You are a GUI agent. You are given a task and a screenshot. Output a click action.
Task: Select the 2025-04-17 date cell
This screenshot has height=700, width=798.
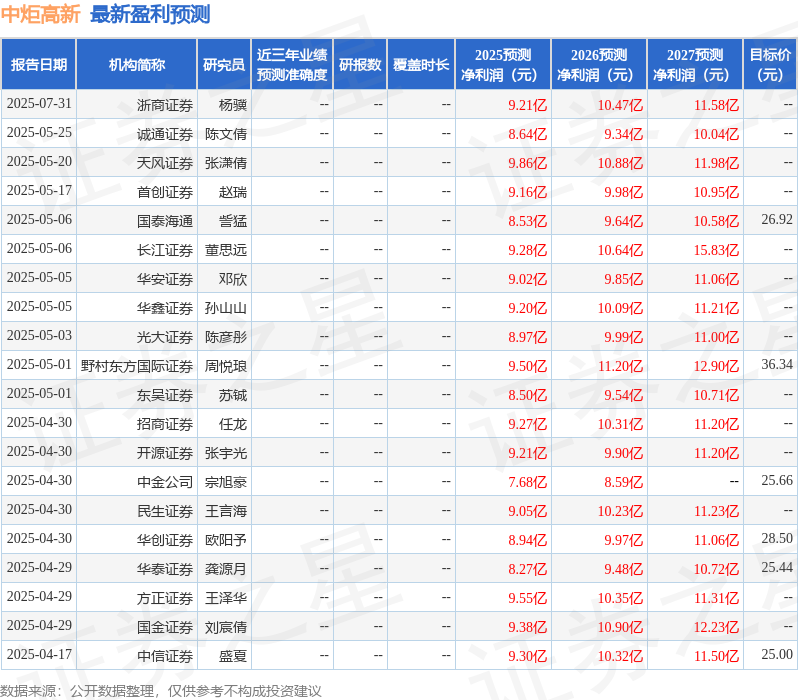pos(39,655)
